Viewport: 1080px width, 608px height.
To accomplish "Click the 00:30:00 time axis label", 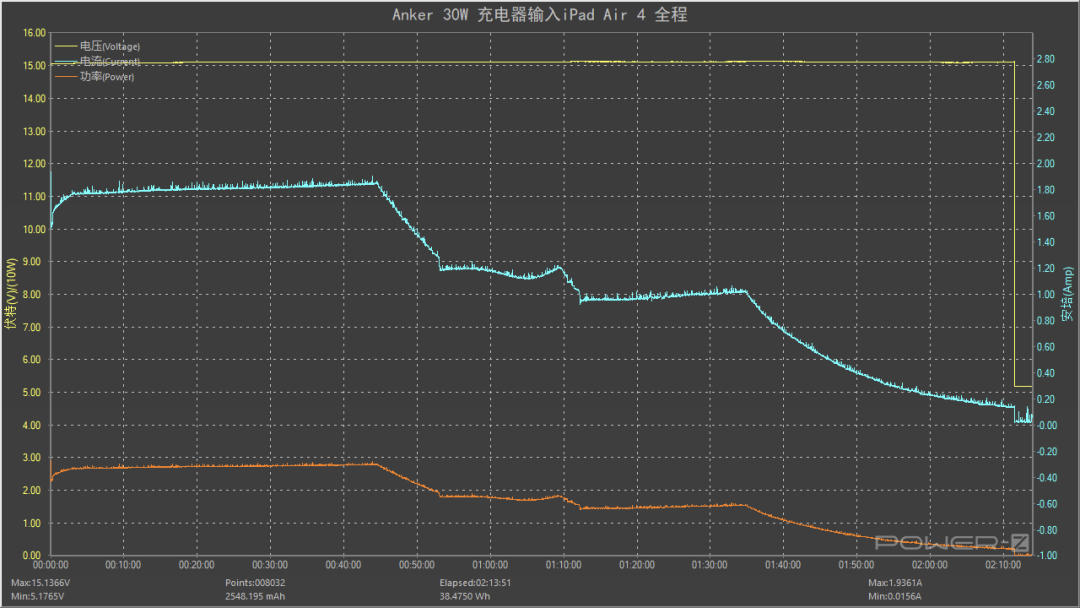I will click(x=270, y=565).
